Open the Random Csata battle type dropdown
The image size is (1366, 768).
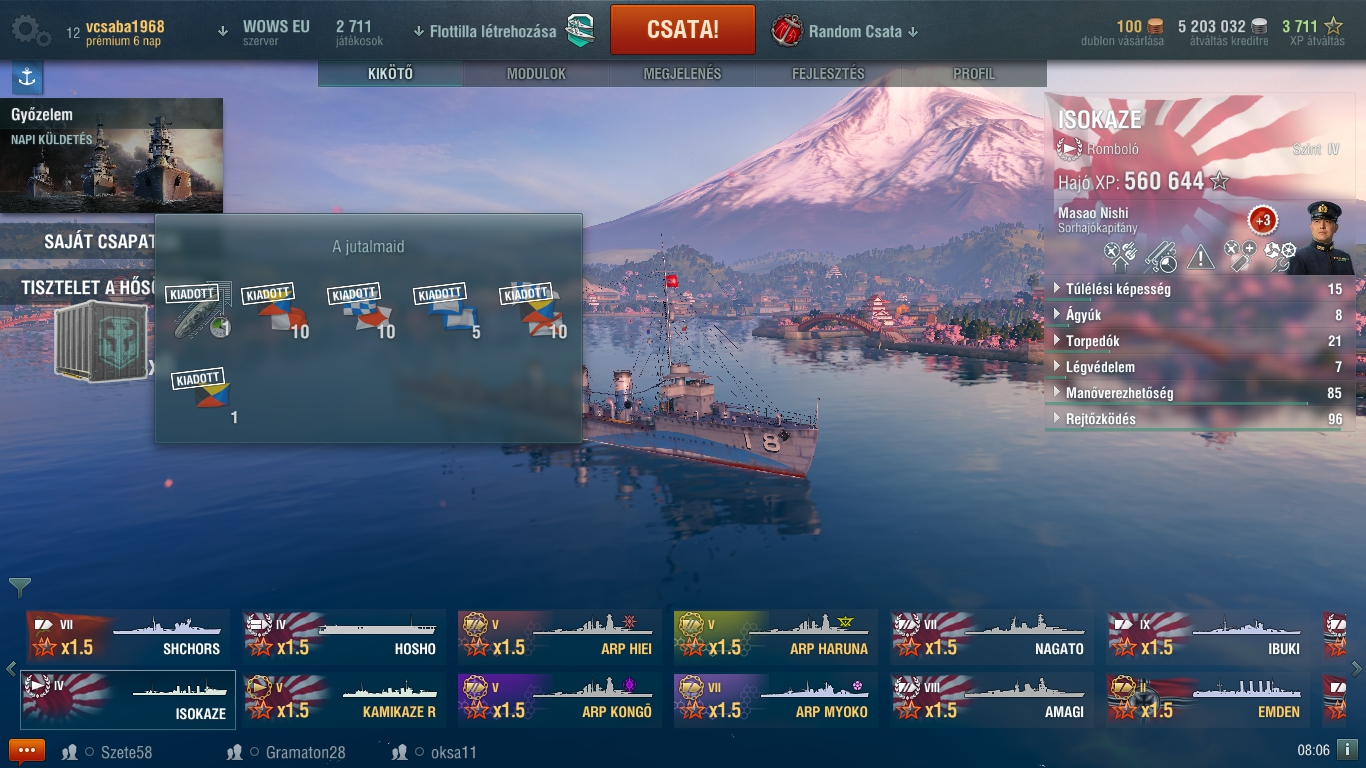pos(845,31)
